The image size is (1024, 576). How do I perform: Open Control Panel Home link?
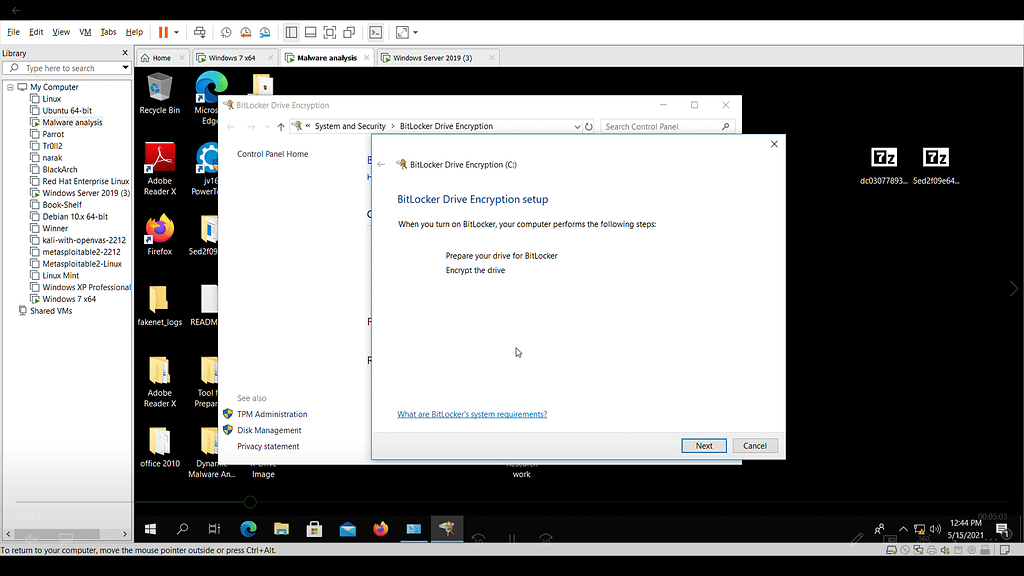point(272,154)
